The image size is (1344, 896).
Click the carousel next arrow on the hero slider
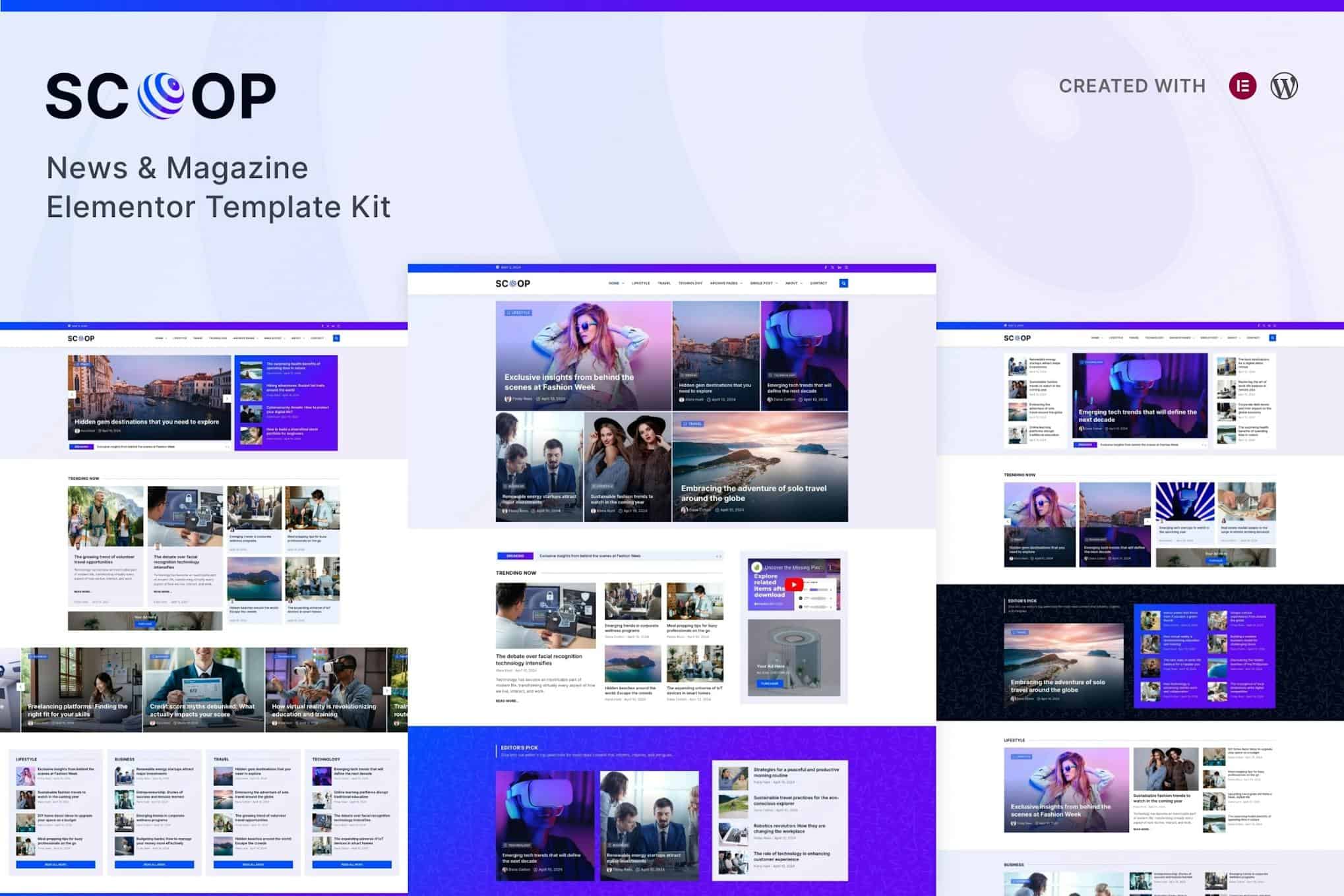pyautogui.click(x=228, y=398)
